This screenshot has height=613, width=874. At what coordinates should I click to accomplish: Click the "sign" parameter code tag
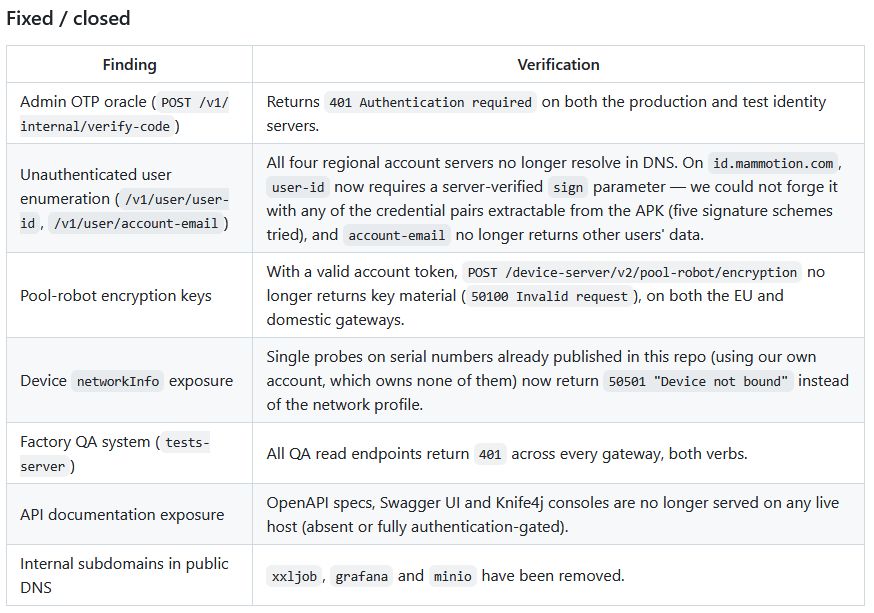pyautogui.click(x=567, y=187)
